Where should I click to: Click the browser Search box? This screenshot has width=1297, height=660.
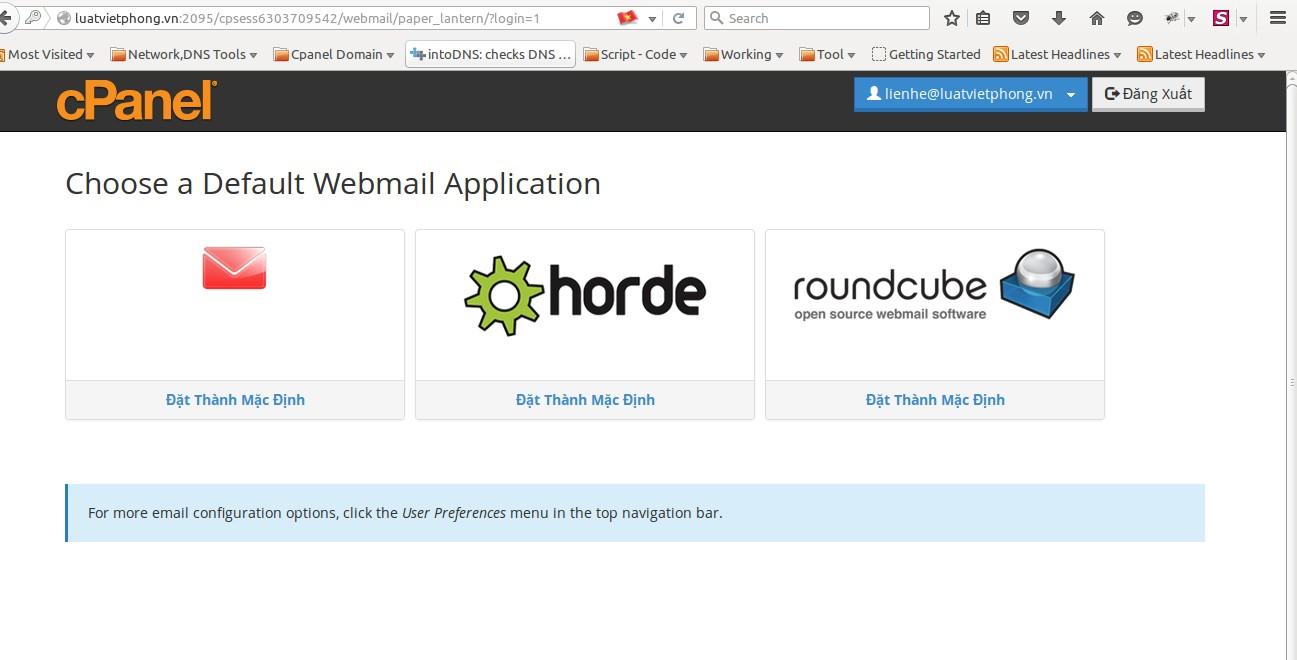[817, 18]
